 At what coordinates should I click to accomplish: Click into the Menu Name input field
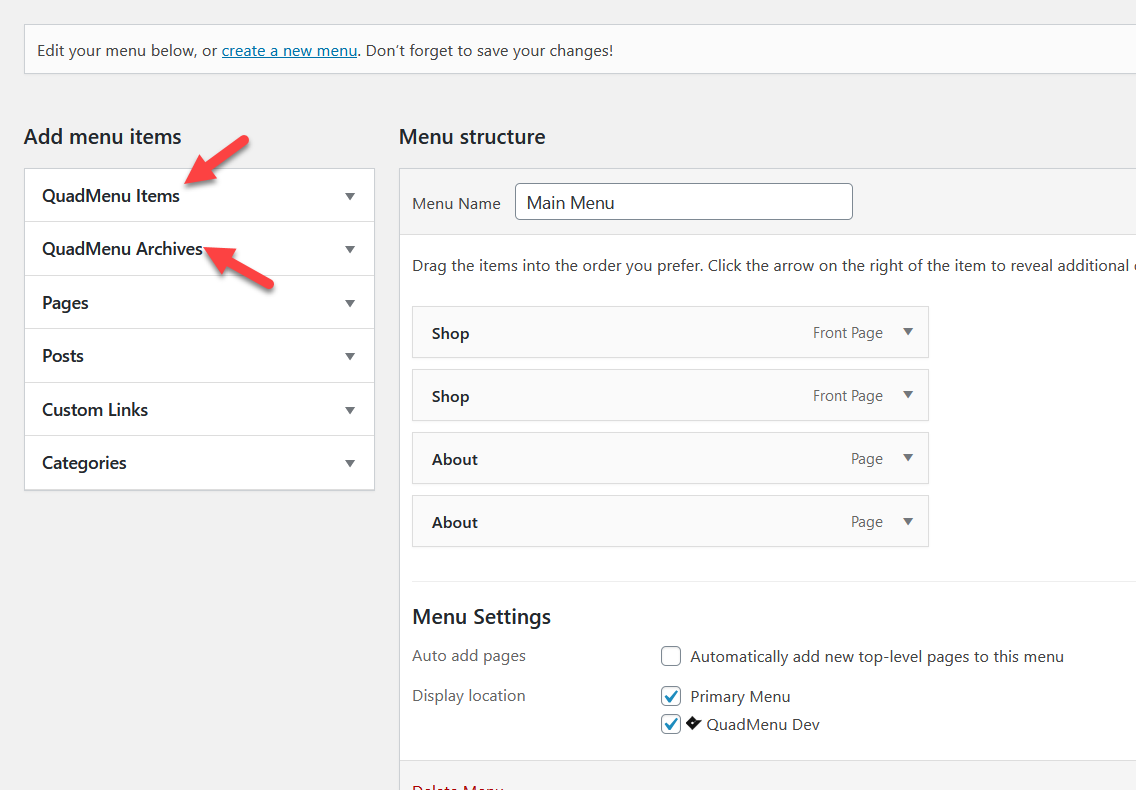(683, 201)
